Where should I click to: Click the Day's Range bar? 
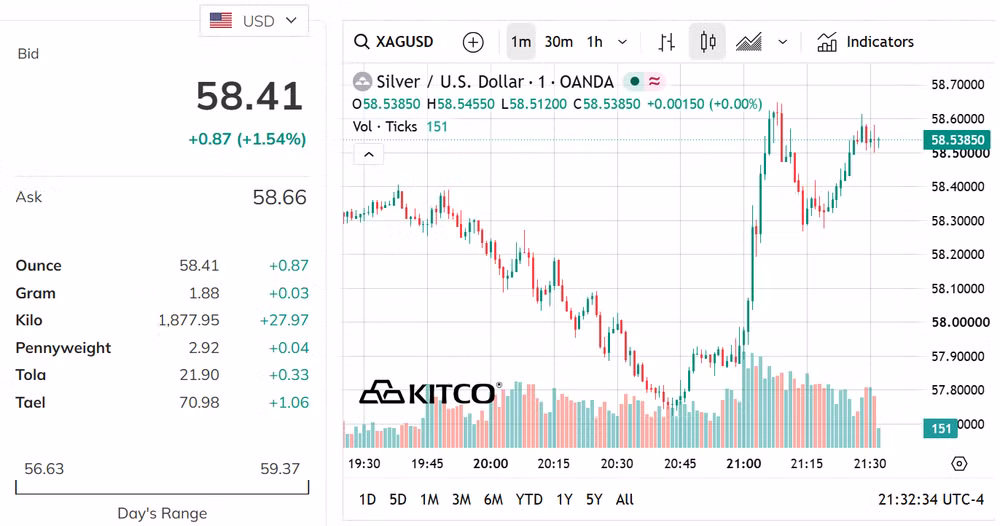pos(162,488)
